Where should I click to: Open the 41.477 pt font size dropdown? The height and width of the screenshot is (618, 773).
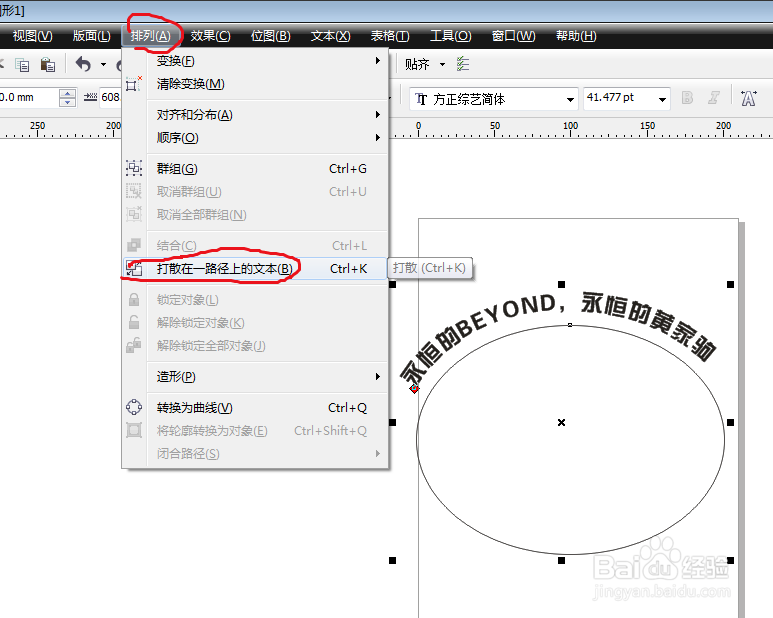coord(663,100)
